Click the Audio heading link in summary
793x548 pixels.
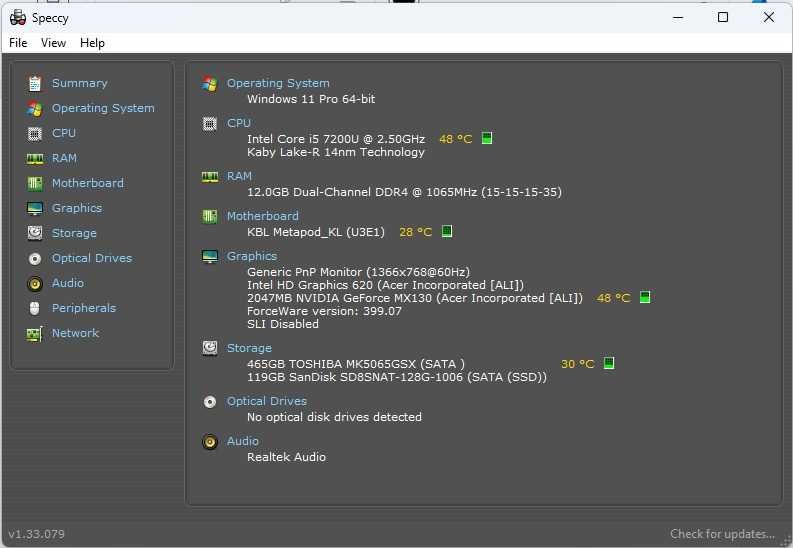(x=243, y=441)
